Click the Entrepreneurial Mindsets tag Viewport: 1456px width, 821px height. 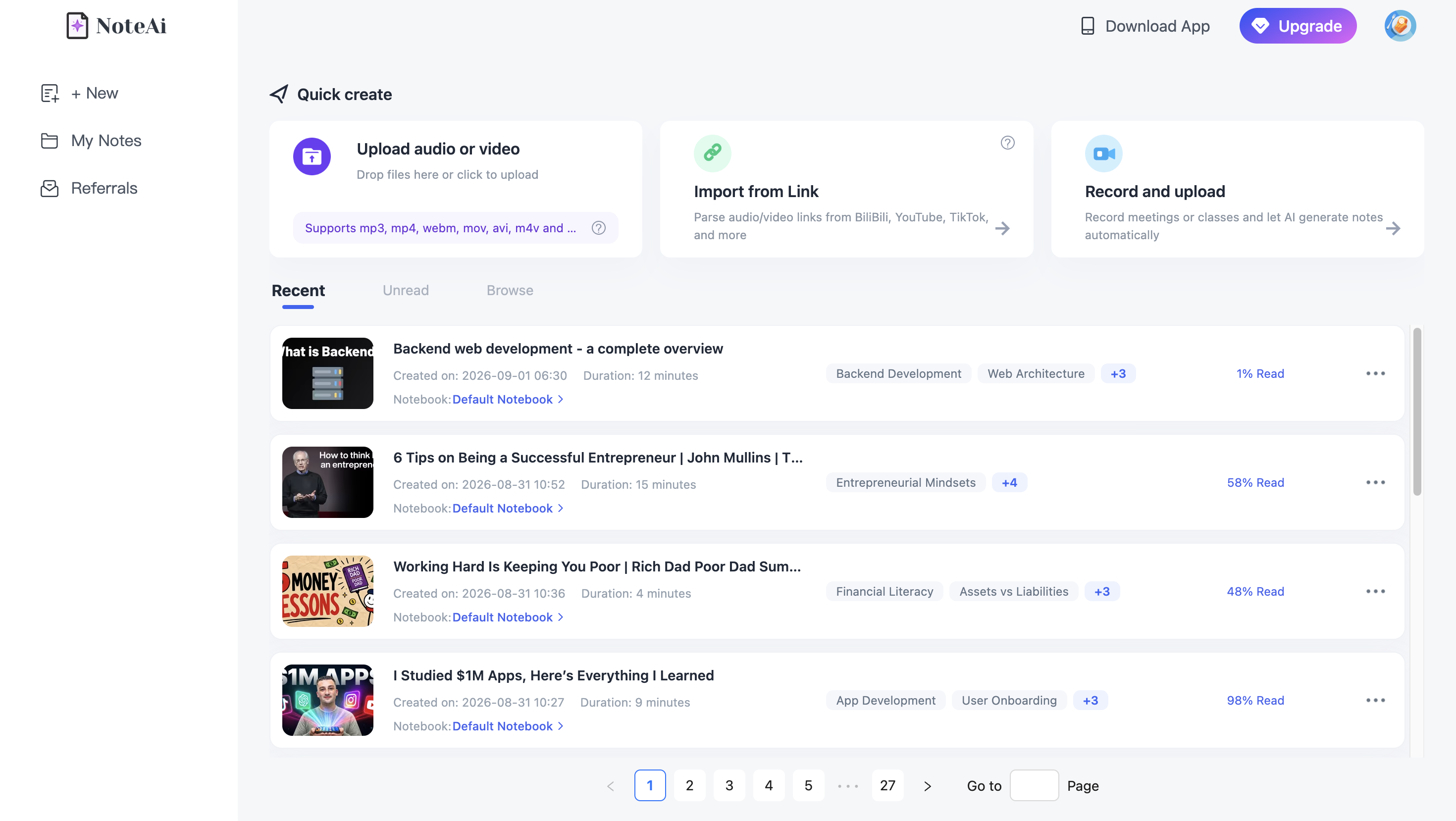tap(905, 482)
